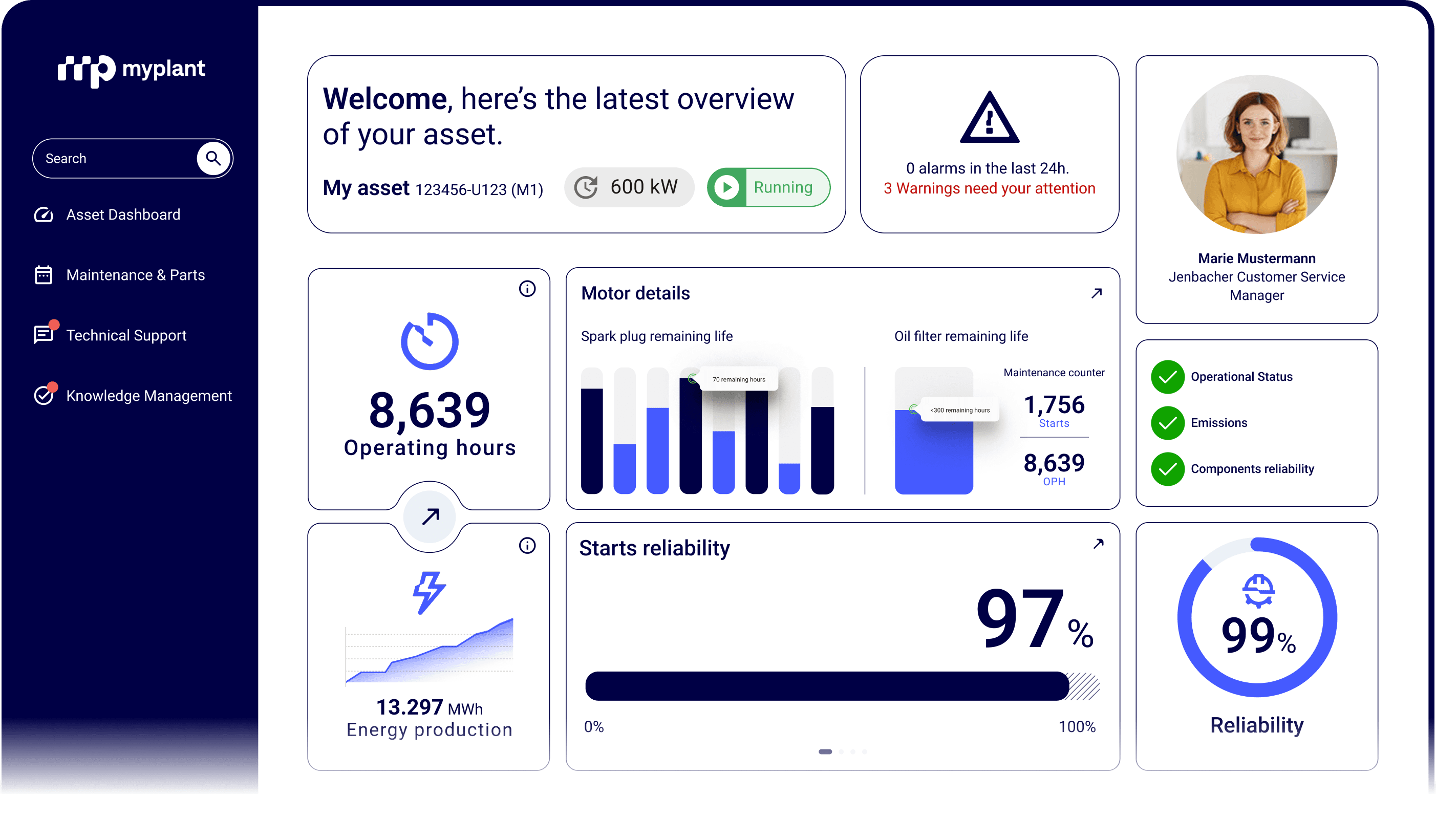Click into the Search input field
The image size is (1436, 840).
(x=114, y=158)
